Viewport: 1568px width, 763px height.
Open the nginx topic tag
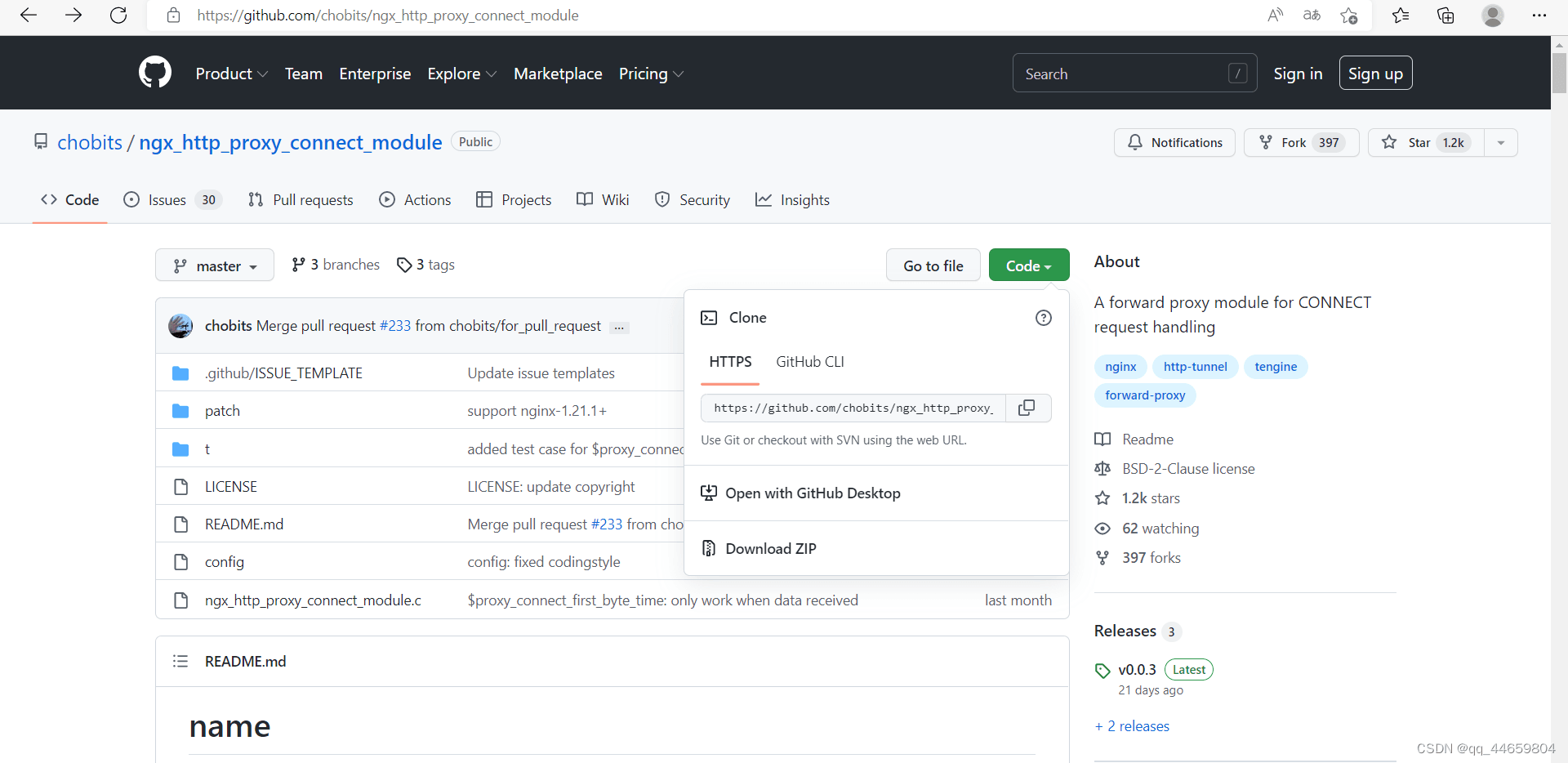1120,367
